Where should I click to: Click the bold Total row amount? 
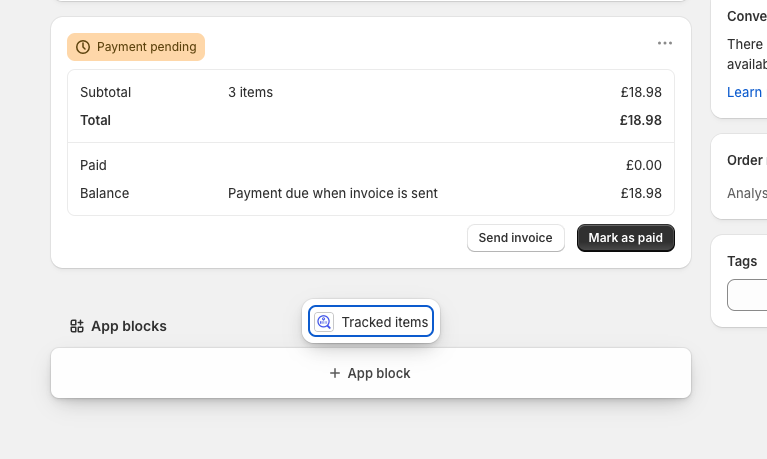coord(640,120)
